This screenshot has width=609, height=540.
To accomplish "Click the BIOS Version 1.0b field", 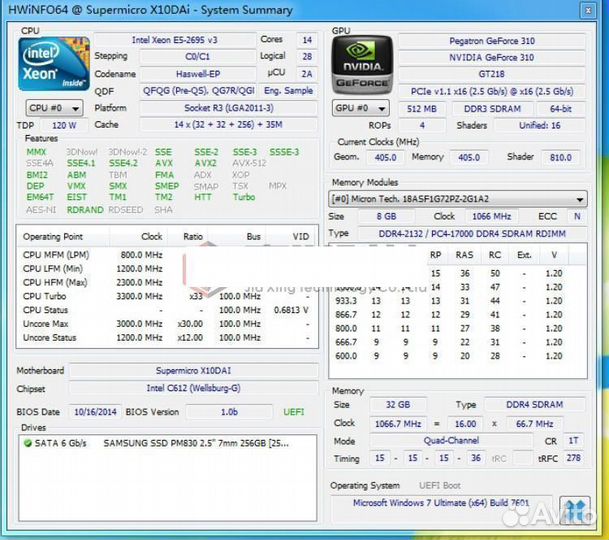I will click(x=229, y=412).
